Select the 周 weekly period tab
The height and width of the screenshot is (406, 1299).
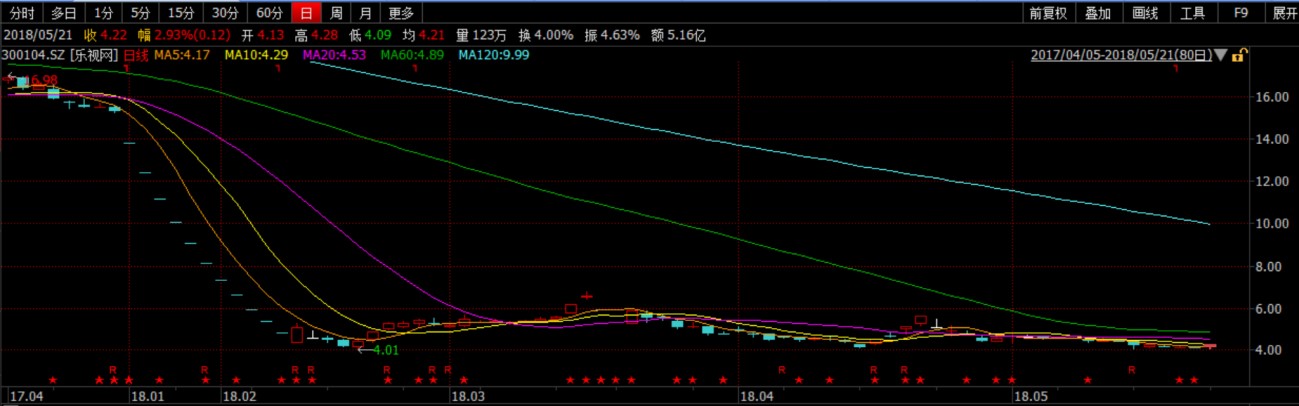pos(337,13)
